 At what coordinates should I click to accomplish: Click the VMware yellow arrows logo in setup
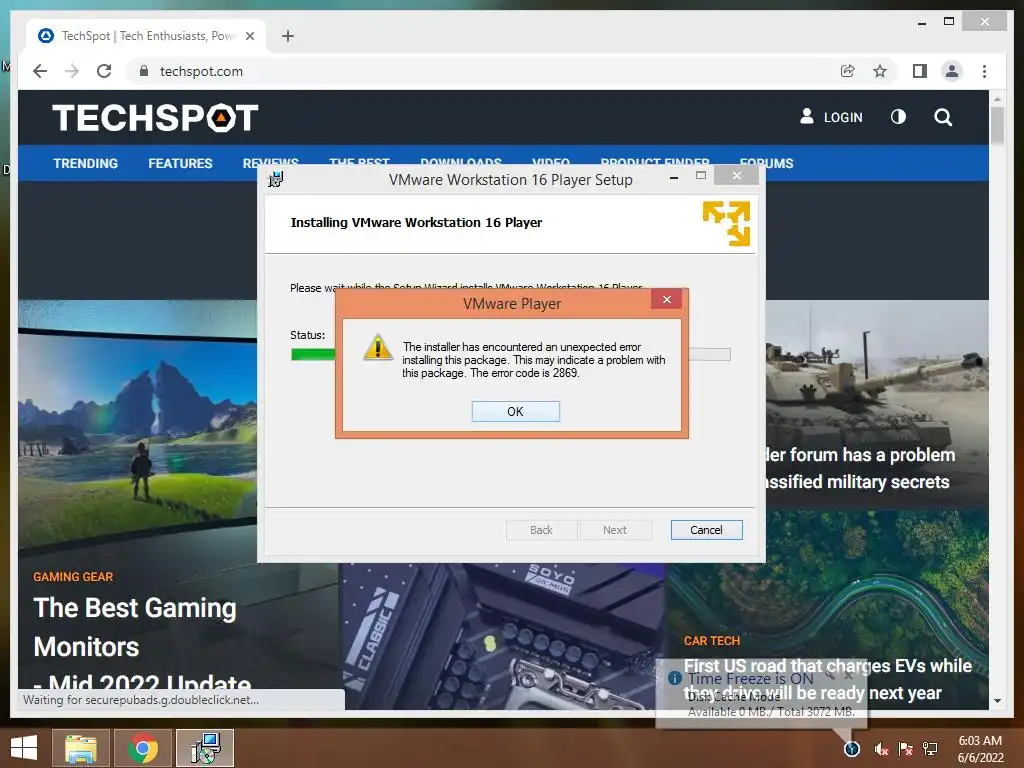coord(726,223)
